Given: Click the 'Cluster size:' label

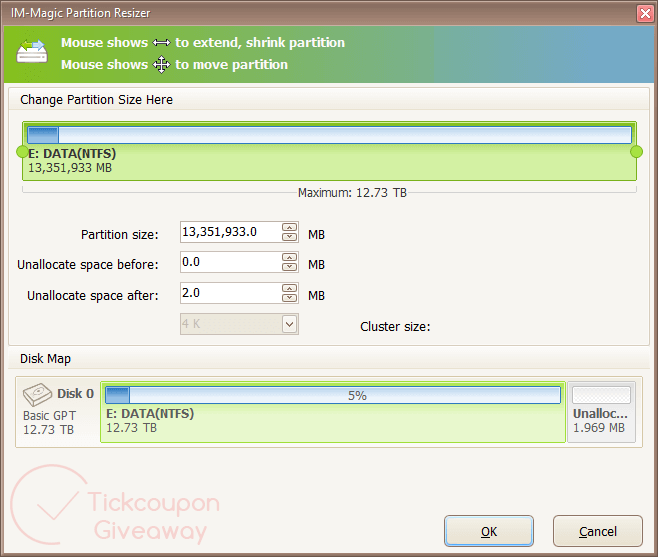Looking at the screenshot, I should coord(395,327).
